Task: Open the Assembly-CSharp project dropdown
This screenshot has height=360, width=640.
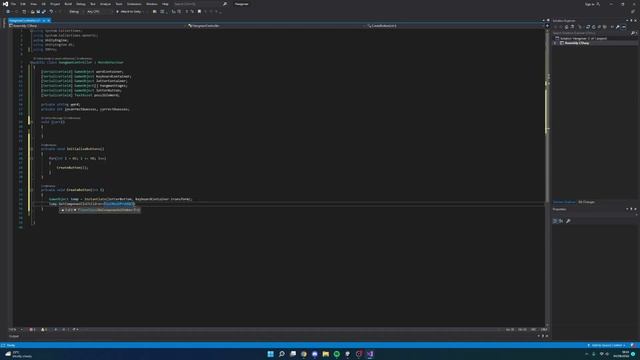Action: click(x=96, y=26)
